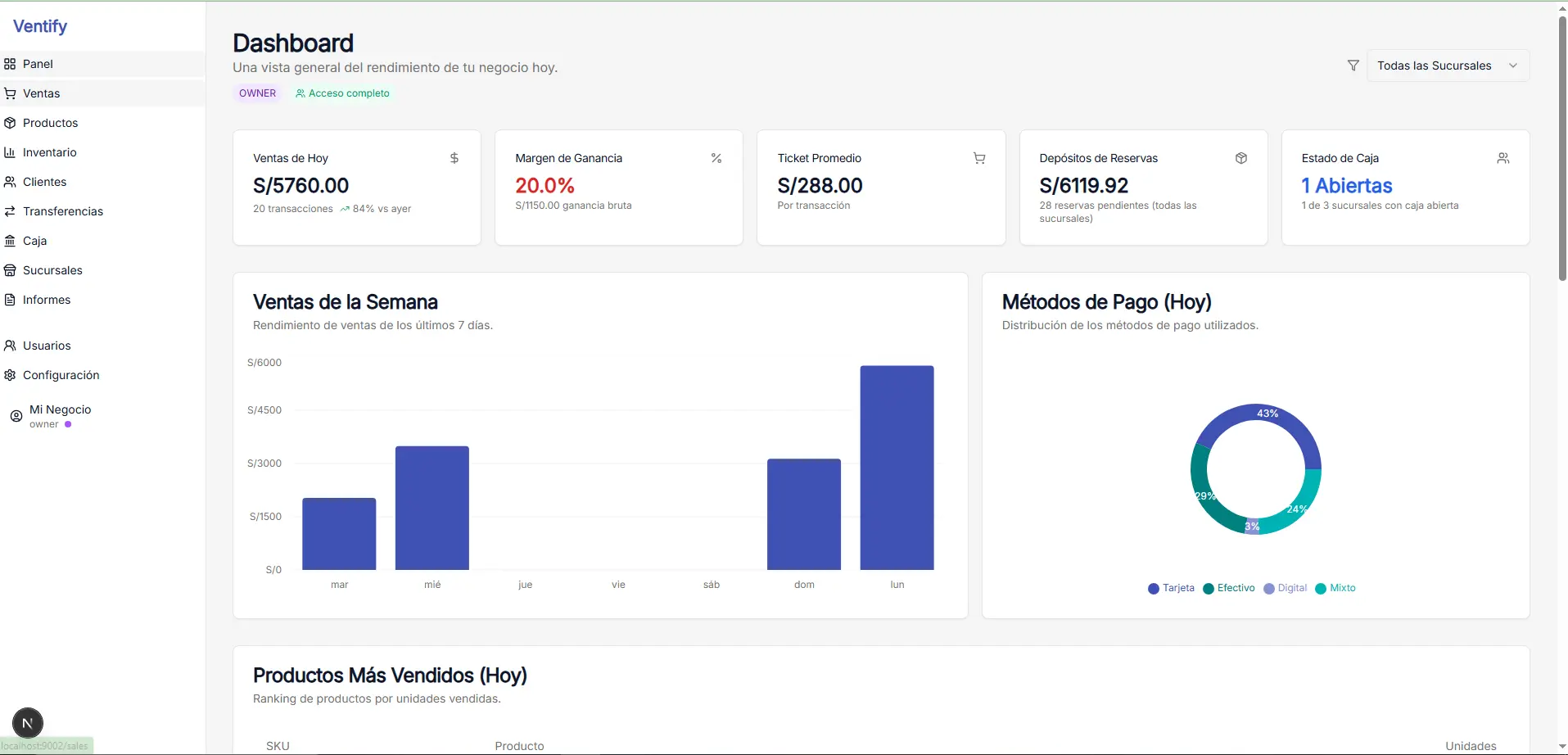
Task: Select the Usuarios sidebar link
Action: (x=47, y=346)
